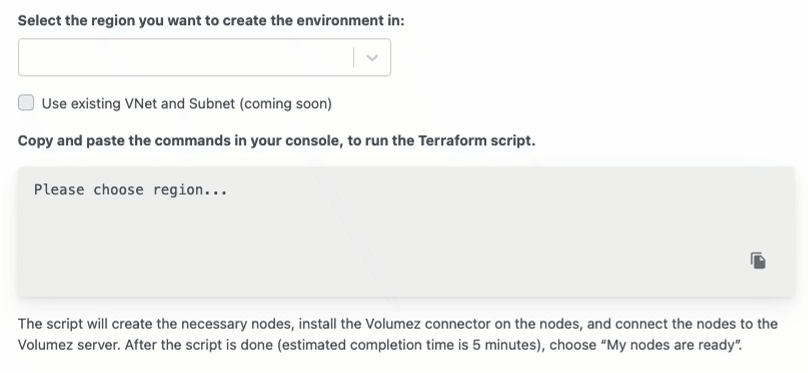This screenshot has width=808, height=373.
Task: Copy the Terraform commands with the clipboard icon
Action: [758, 261]
